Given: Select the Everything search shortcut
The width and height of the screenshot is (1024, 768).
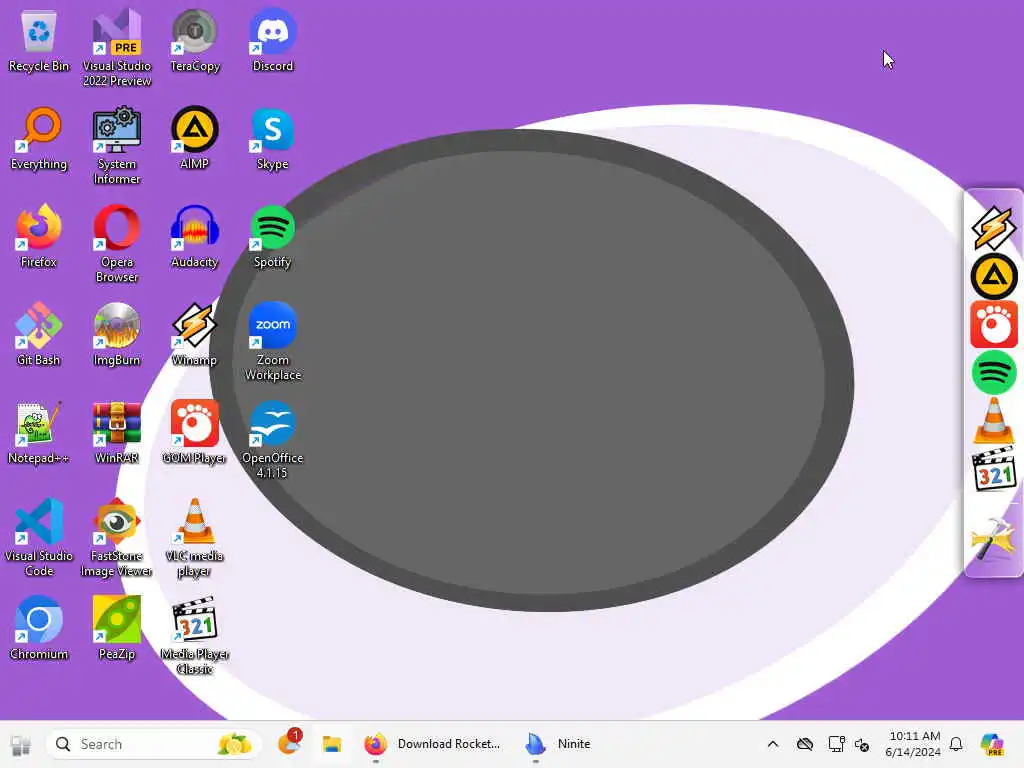Looking at the screenshot, I should pyautogui.click(x=39, y=138).
